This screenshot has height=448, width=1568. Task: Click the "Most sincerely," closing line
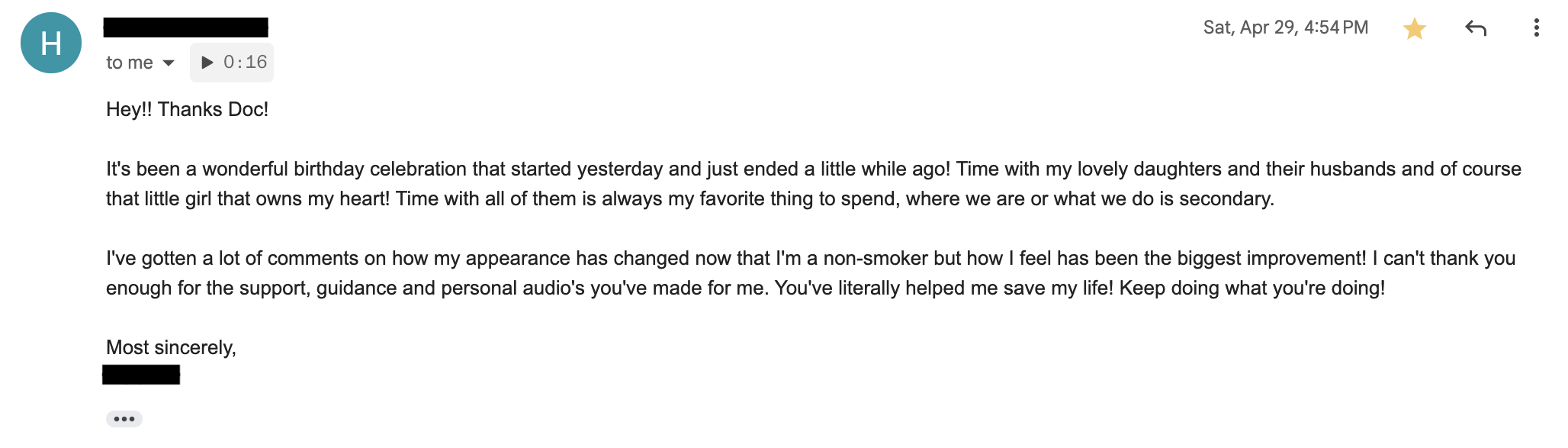tap(171, 347)
